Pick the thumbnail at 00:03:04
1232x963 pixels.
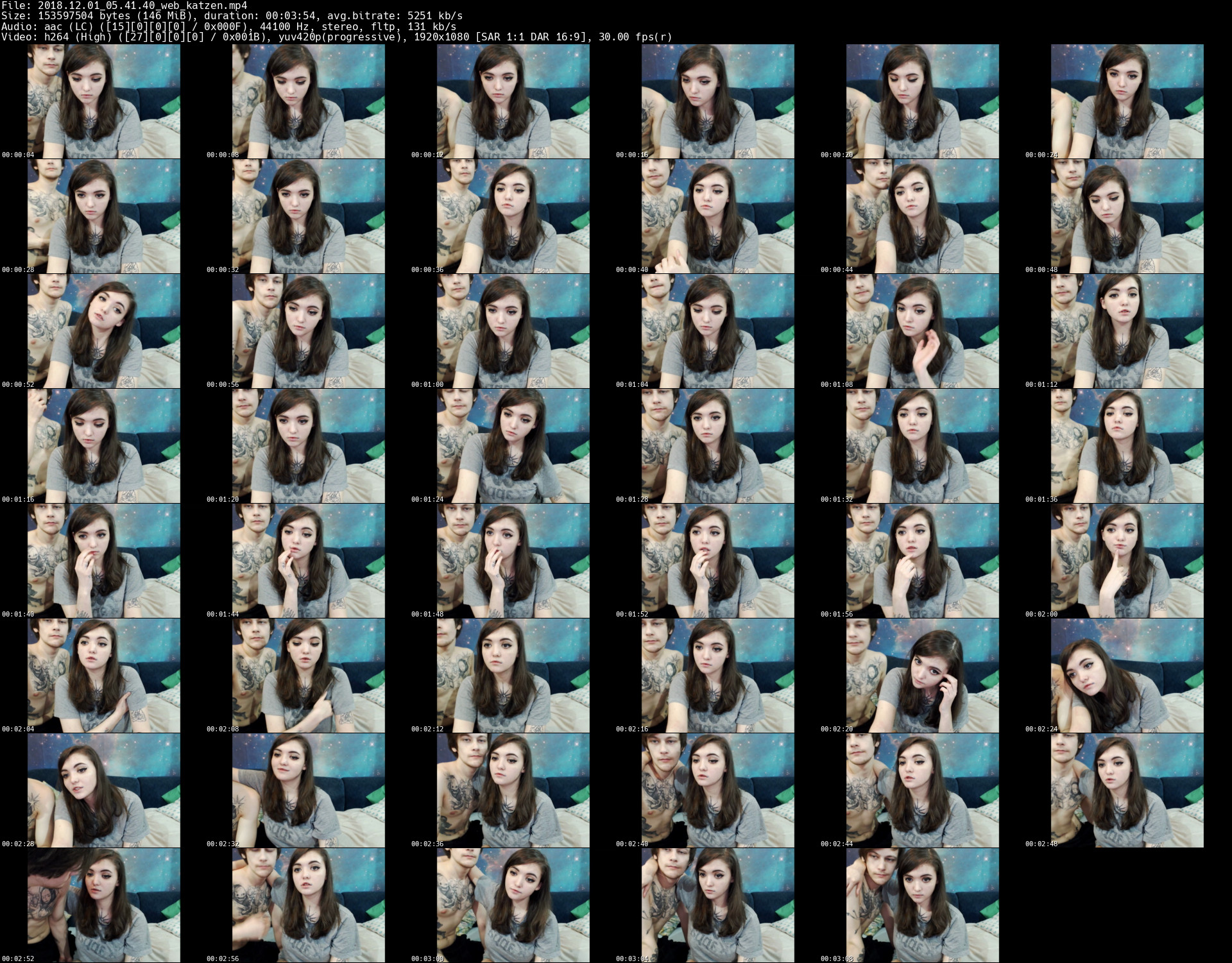[717, 905]
